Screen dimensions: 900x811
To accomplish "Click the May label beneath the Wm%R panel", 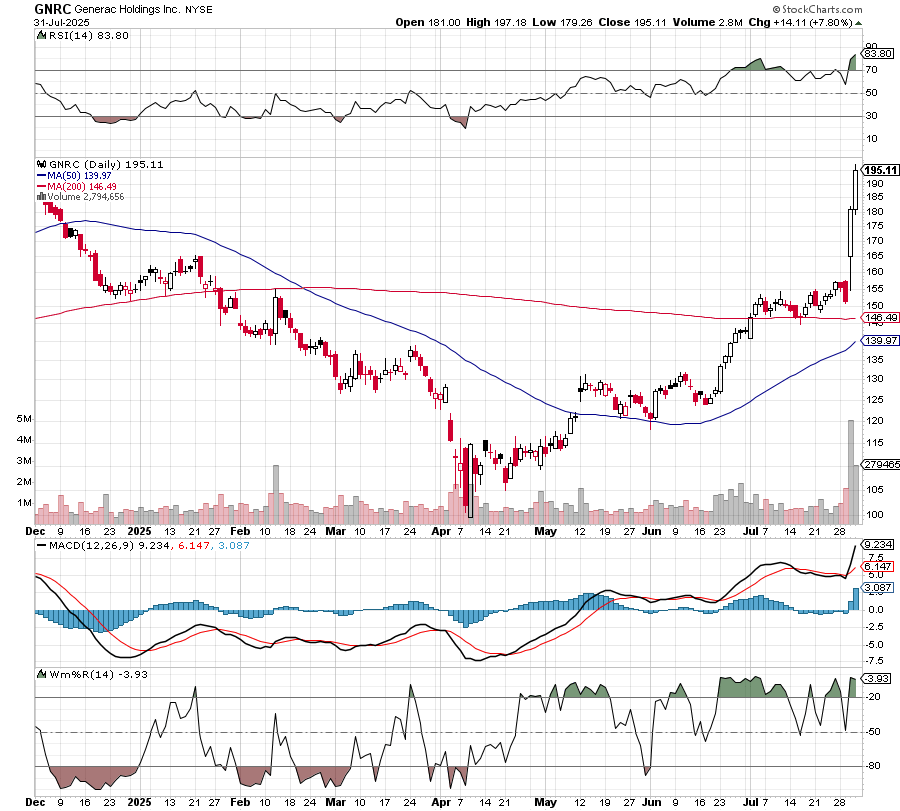I will 545,802.
